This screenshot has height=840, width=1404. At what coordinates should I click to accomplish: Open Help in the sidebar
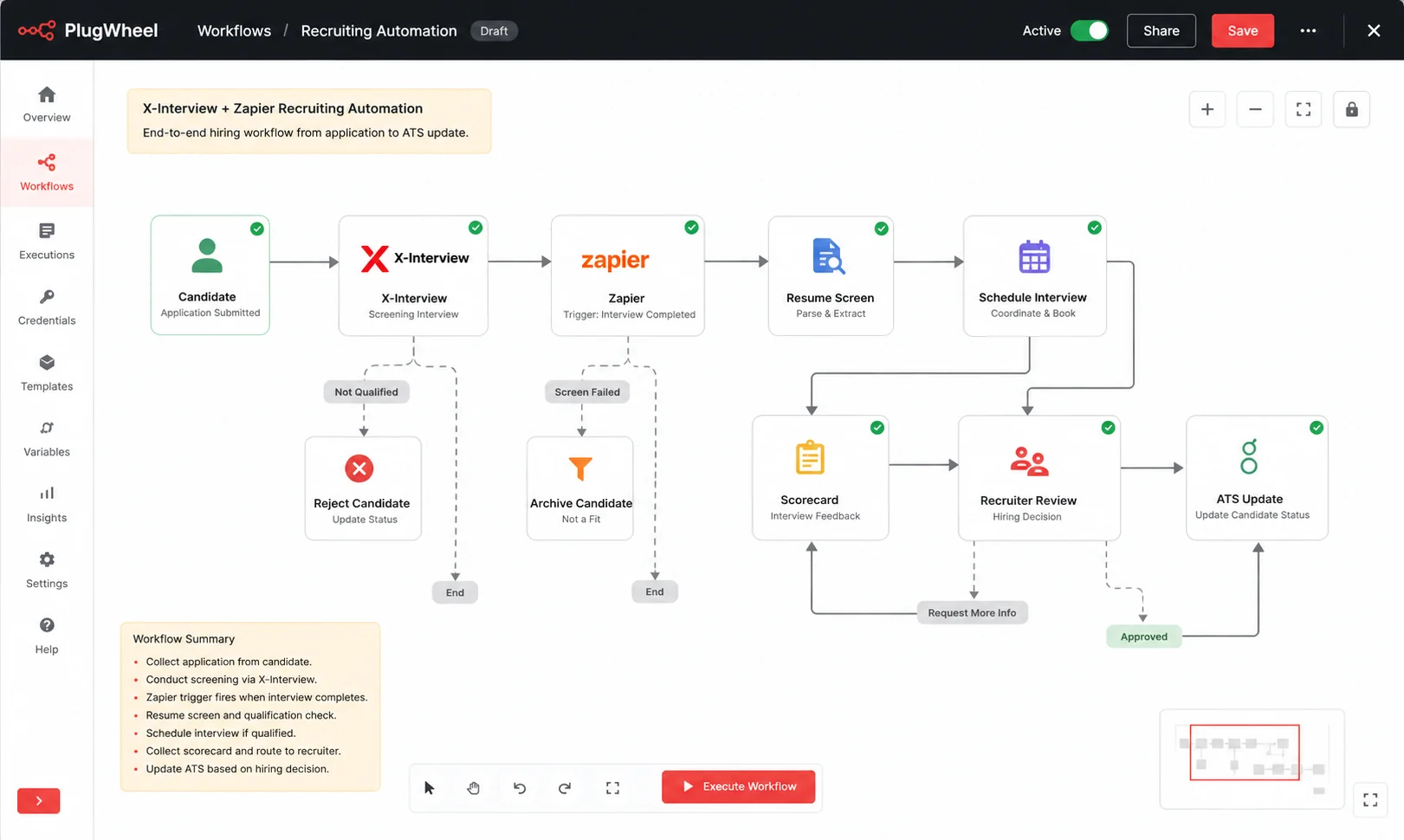coord(47,636)
